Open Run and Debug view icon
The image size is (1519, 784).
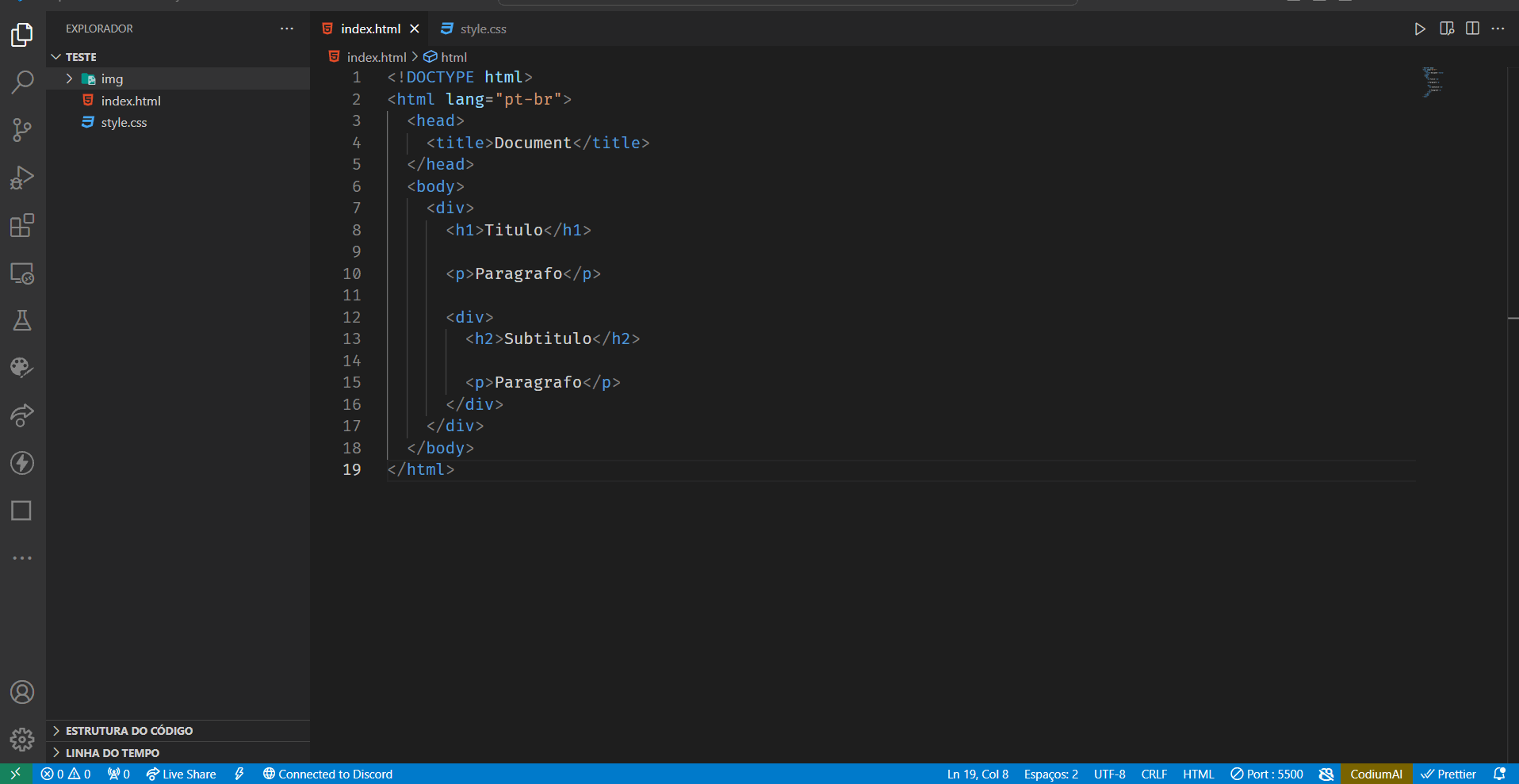pyautogui.click(x=22, y=178)
